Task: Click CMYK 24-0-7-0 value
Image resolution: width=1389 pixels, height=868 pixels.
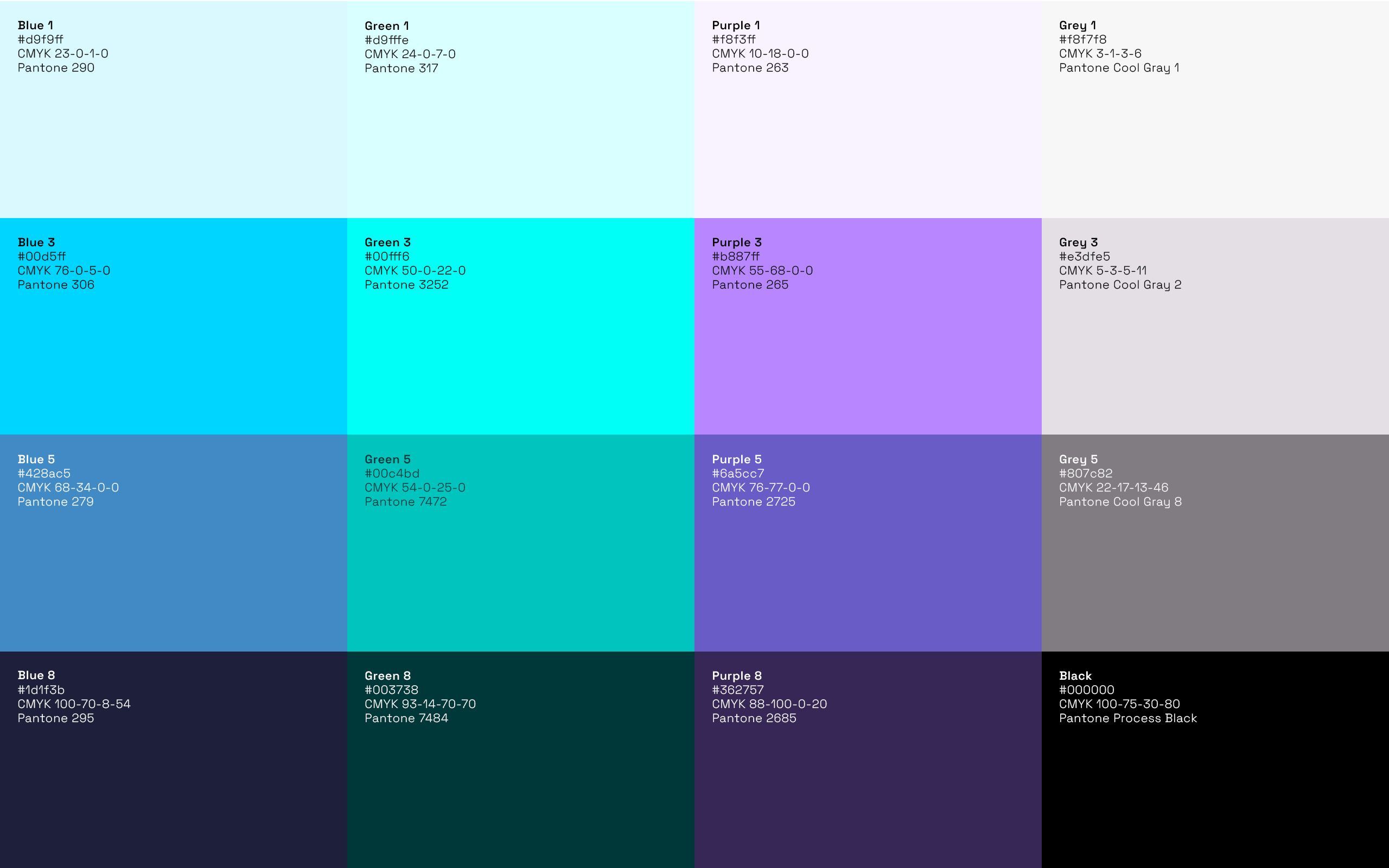Action: tap(410, 54)
